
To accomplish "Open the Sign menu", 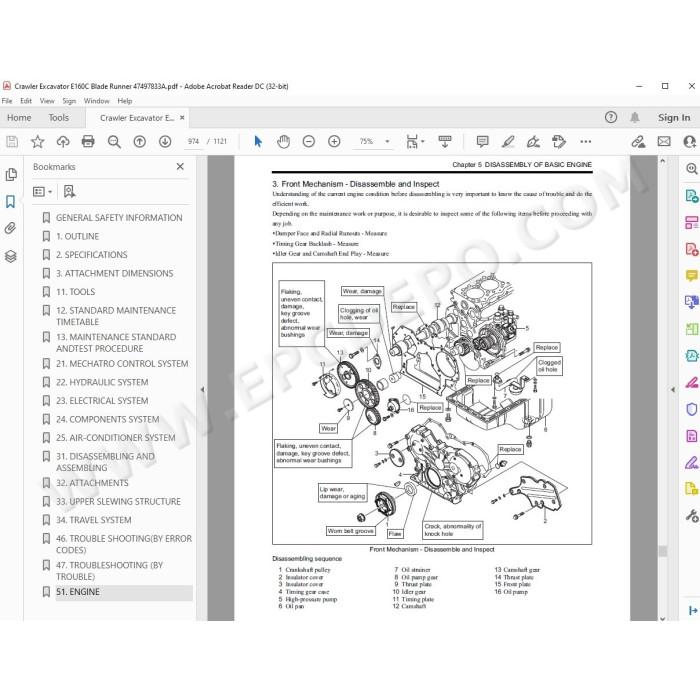I will (x=69, y=101).
